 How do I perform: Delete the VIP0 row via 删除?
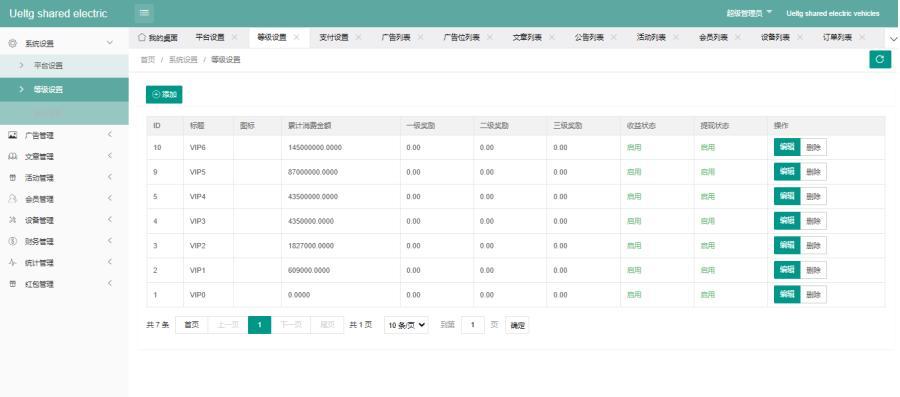point(813,294)
